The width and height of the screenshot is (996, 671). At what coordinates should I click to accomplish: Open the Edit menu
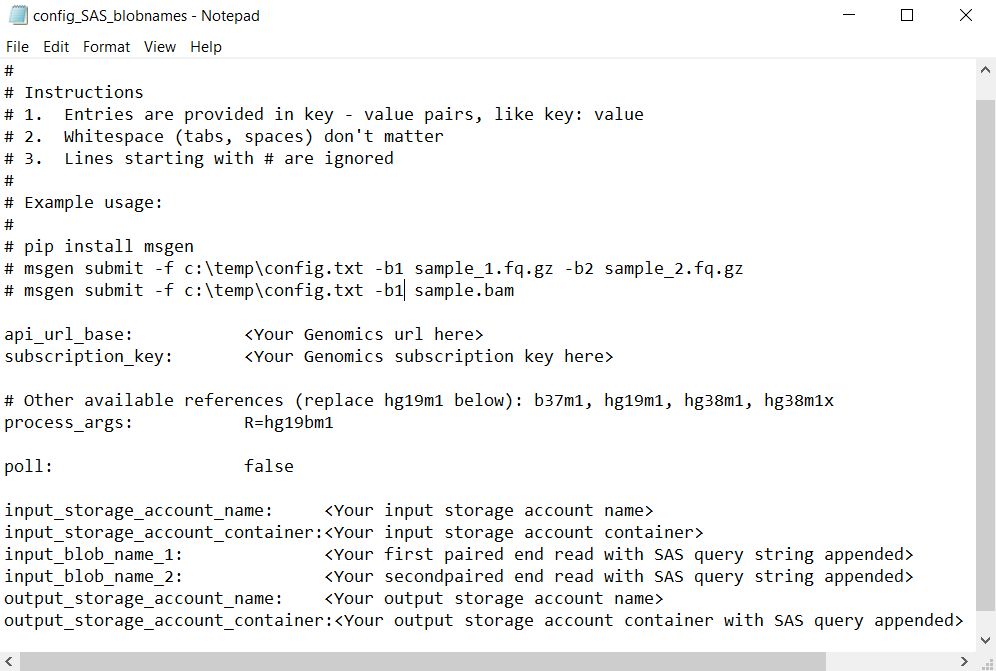55,46
